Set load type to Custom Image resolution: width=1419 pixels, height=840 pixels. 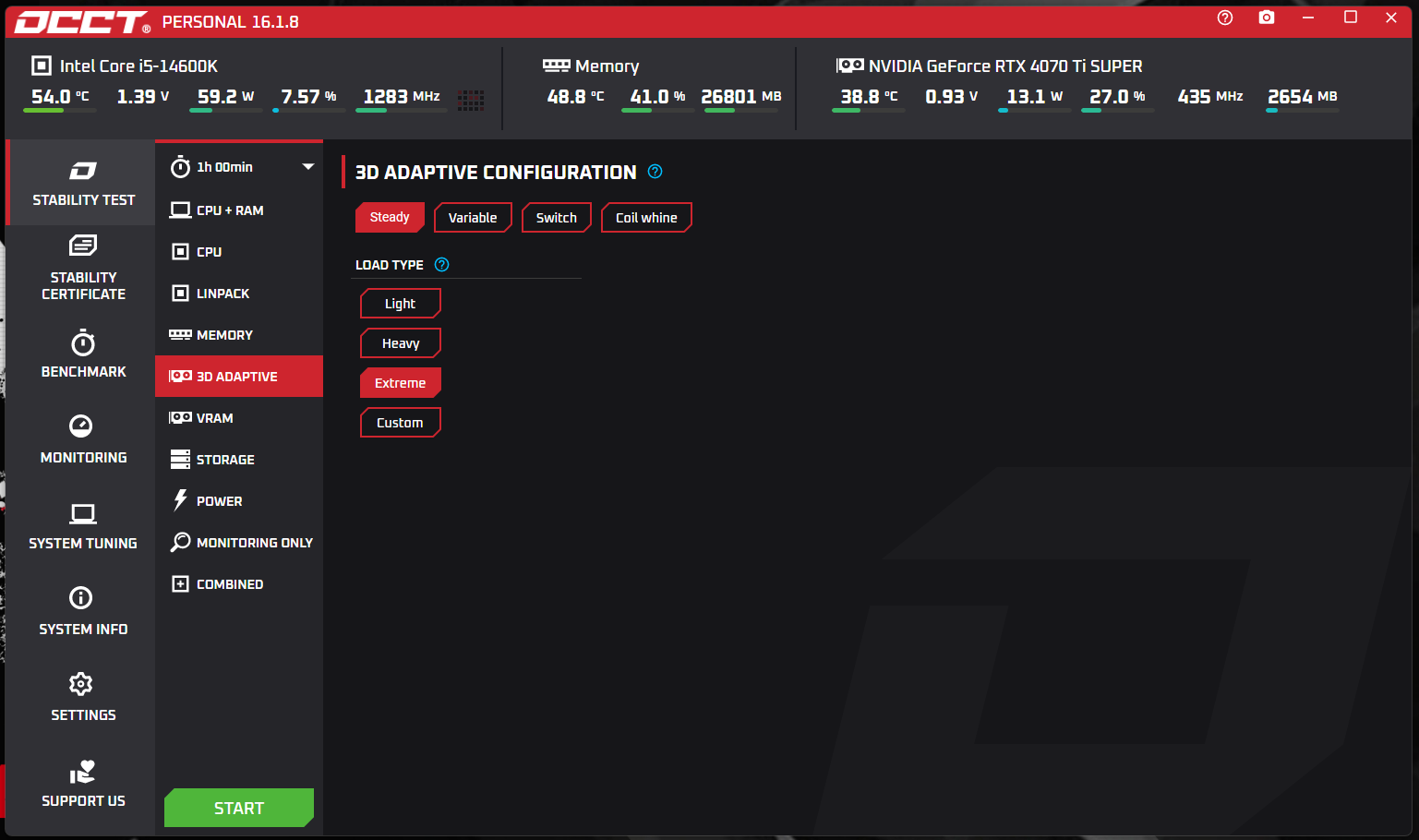[401, 423]
